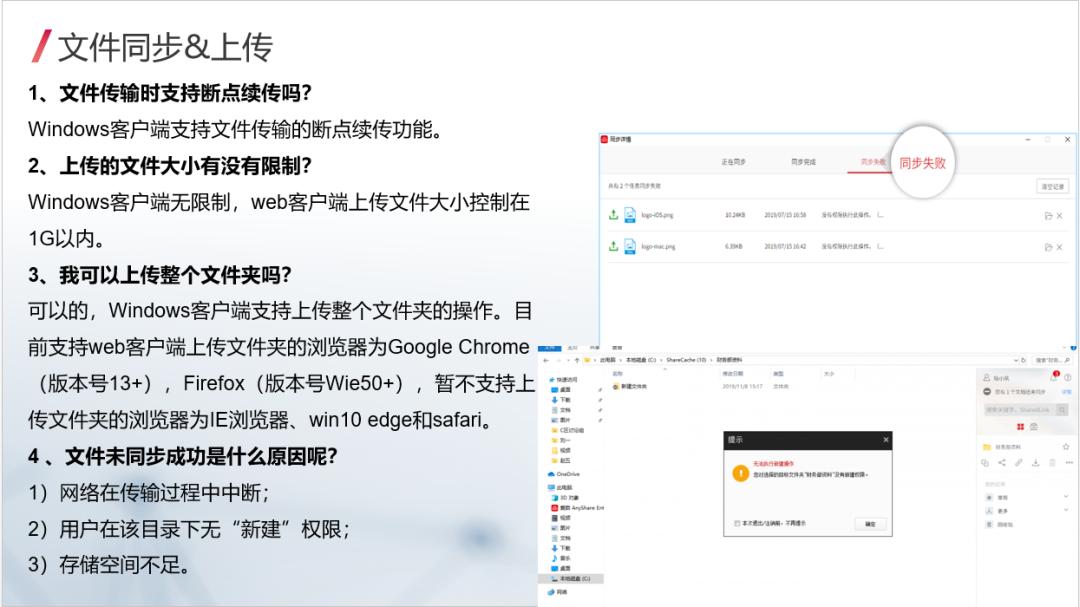Switch to red grid view icon
Screen dimensions: 1080x607
(x=1020, y=427)
